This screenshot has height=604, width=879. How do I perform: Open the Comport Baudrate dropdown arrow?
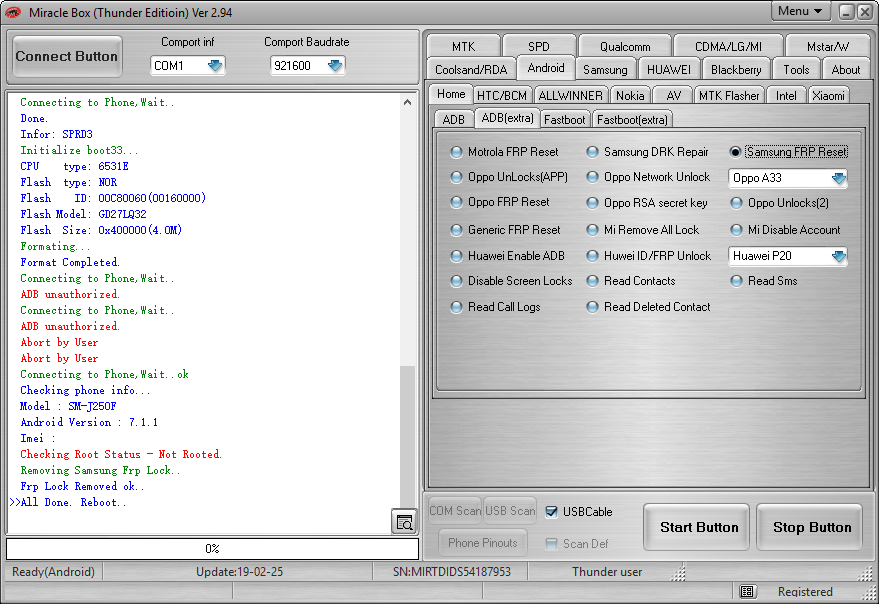click(x=335, y=66)
